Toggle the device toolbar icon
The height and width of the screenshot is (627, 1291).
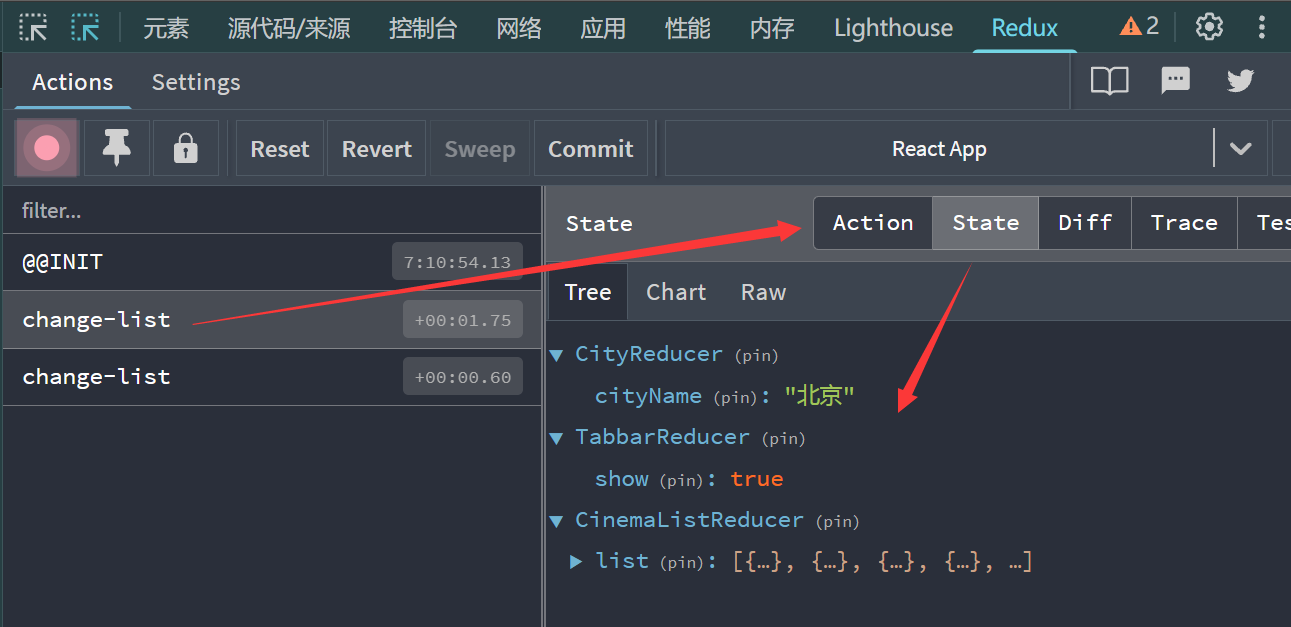[85, 27]
